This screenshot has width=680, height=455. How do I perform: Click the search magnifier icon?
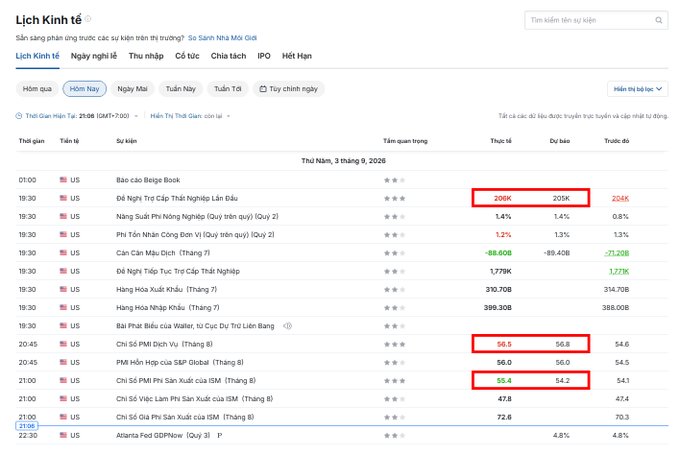tap(658, 20)
